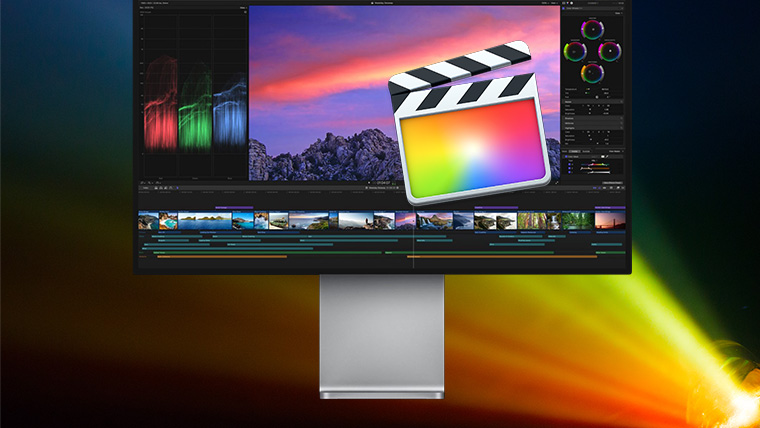Click the hue saturation curves graph
Viewport: 760px width, 428px height.
click(x=595, y=168)
